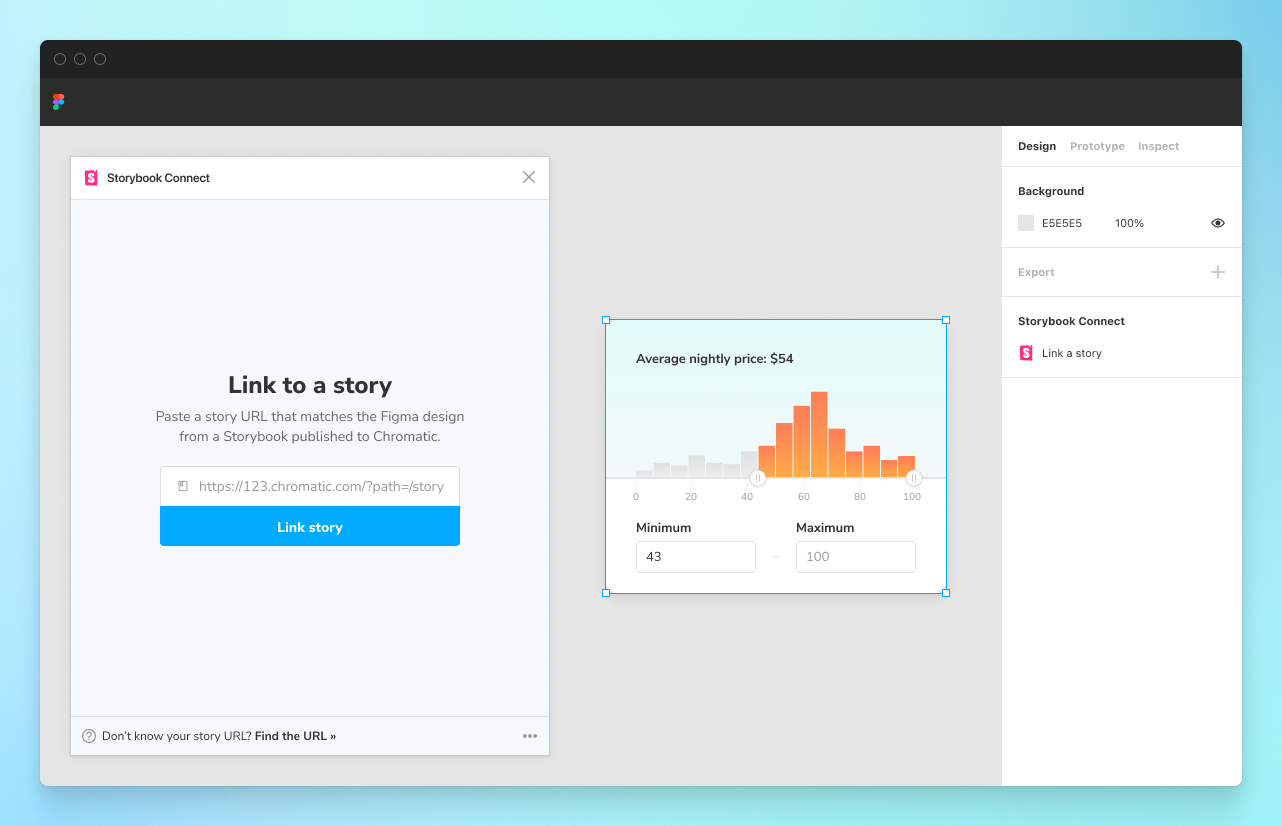Click the Storybook icon beside Link a story
Viewport: 1282px width, 826px height.
point(1026,353)
